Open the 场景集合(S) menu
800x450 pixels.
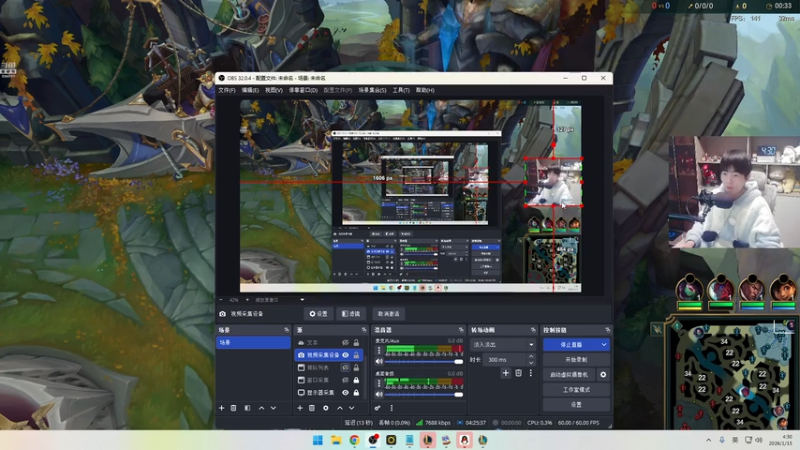[372, 90]
